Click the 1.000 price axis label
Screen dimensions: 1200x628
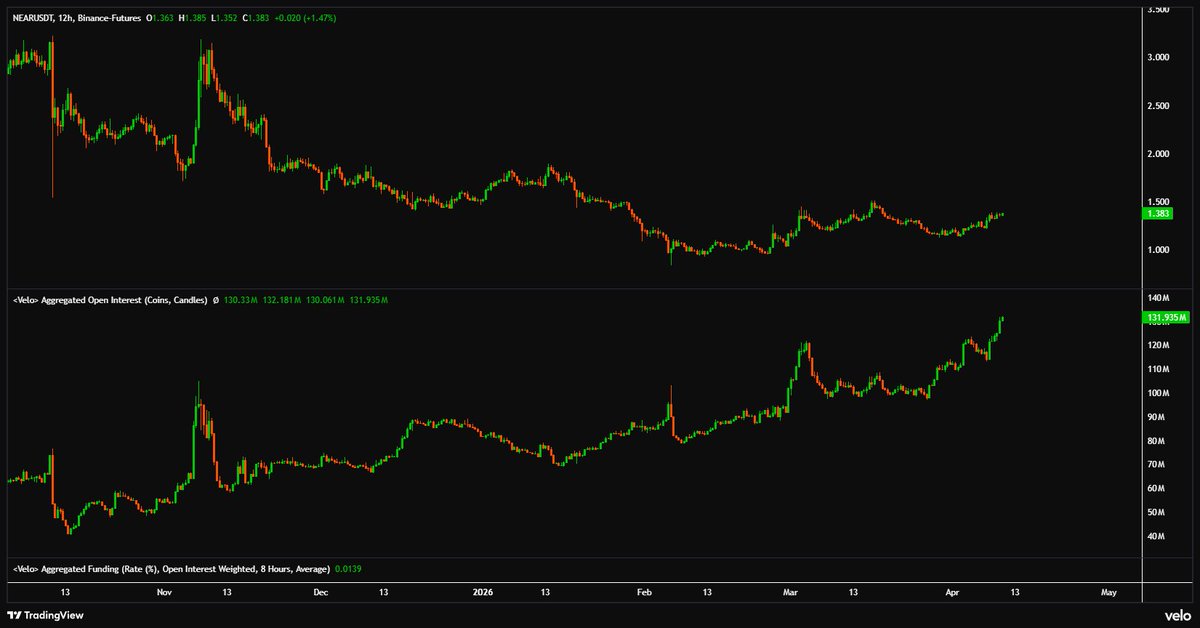coord(1160,250)
